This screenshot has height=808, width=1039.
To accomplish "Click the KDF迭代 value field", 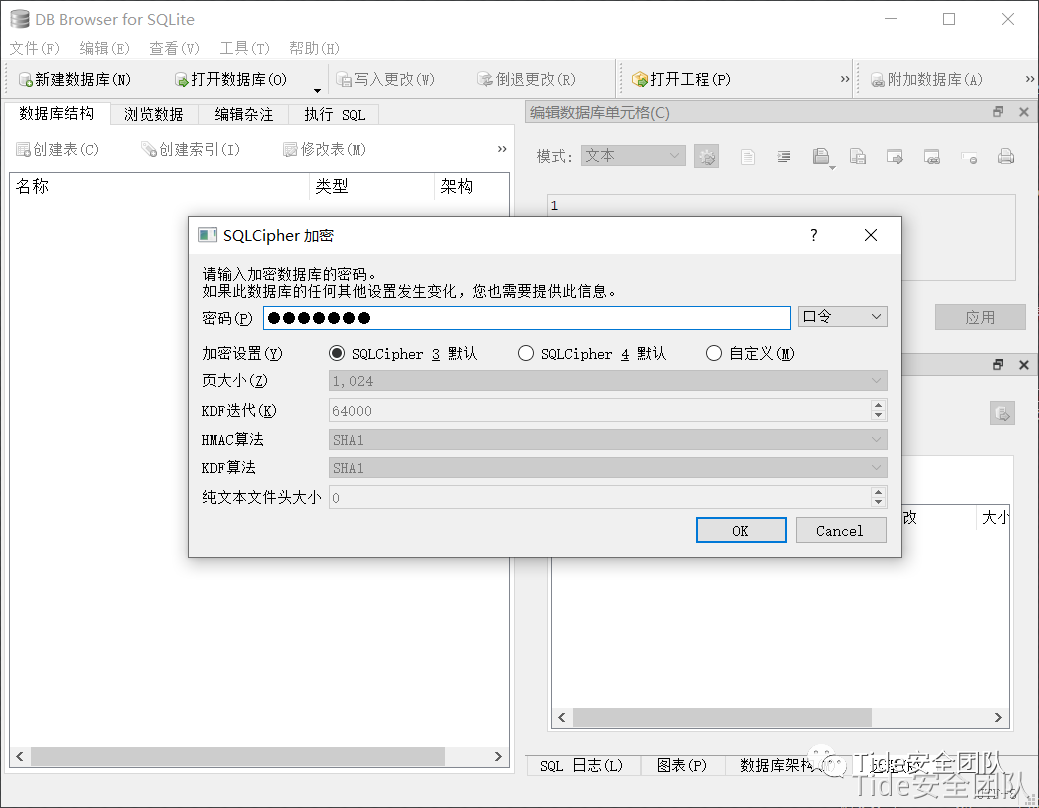I will pos(600,411).
